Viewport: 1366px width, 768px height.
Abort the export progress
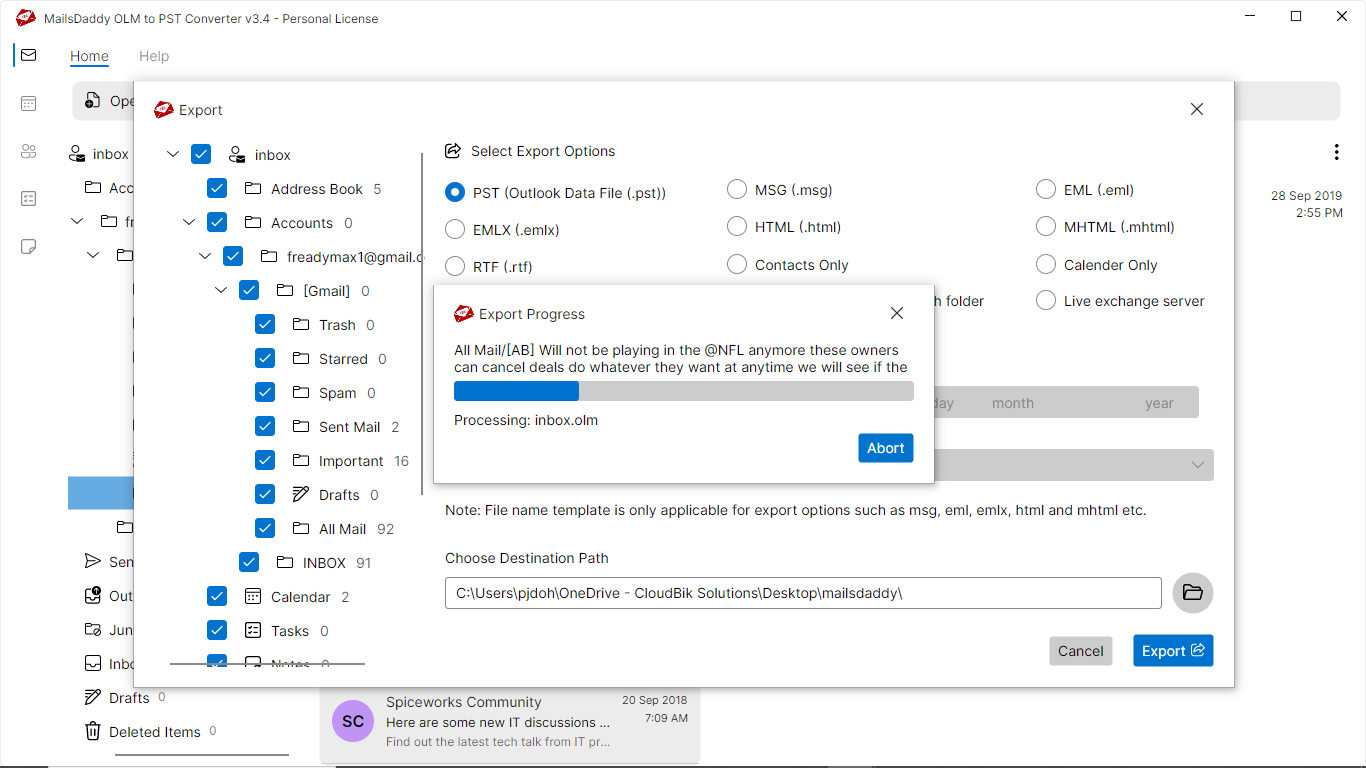(x=886, y=448)
